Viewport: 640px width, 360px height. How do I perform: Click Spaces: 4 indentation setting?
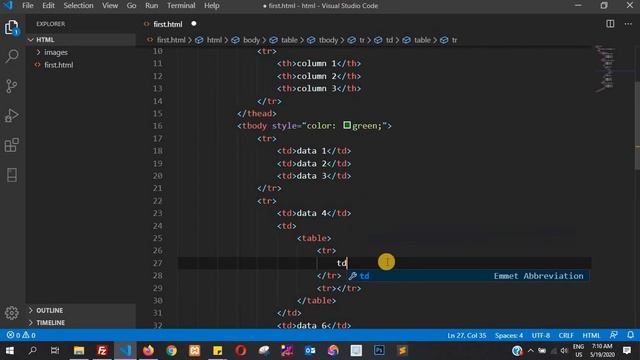click(x=509, y=336)
